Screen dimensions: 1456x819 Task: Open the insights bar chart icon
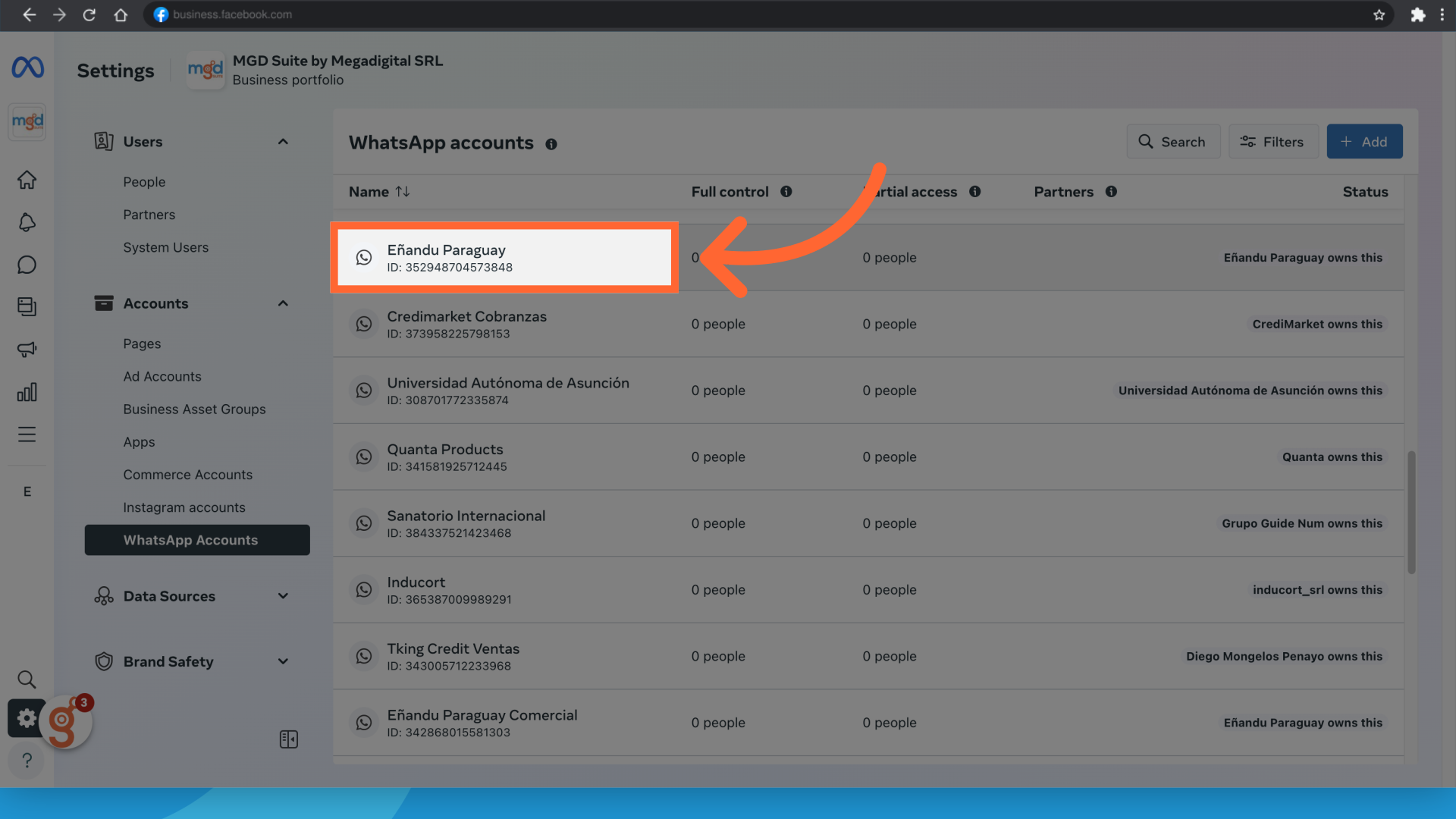pyautogui.click(x=27, y=392)
